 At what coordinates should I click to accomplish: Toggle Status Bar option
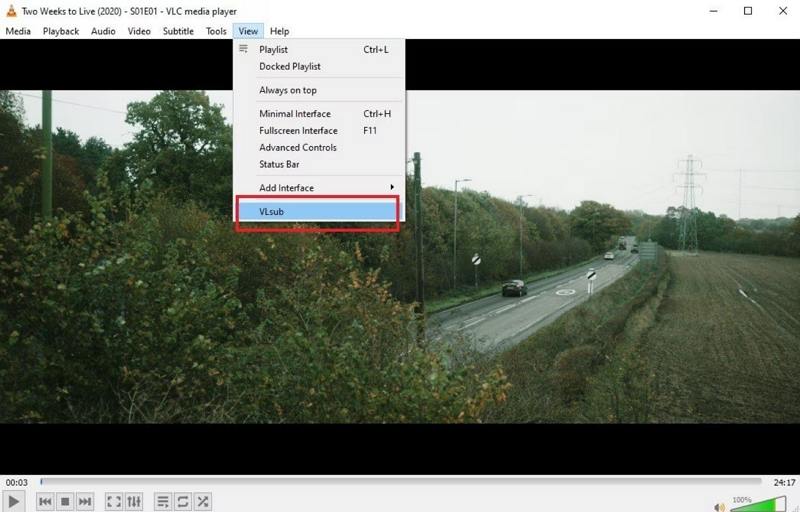319,164
